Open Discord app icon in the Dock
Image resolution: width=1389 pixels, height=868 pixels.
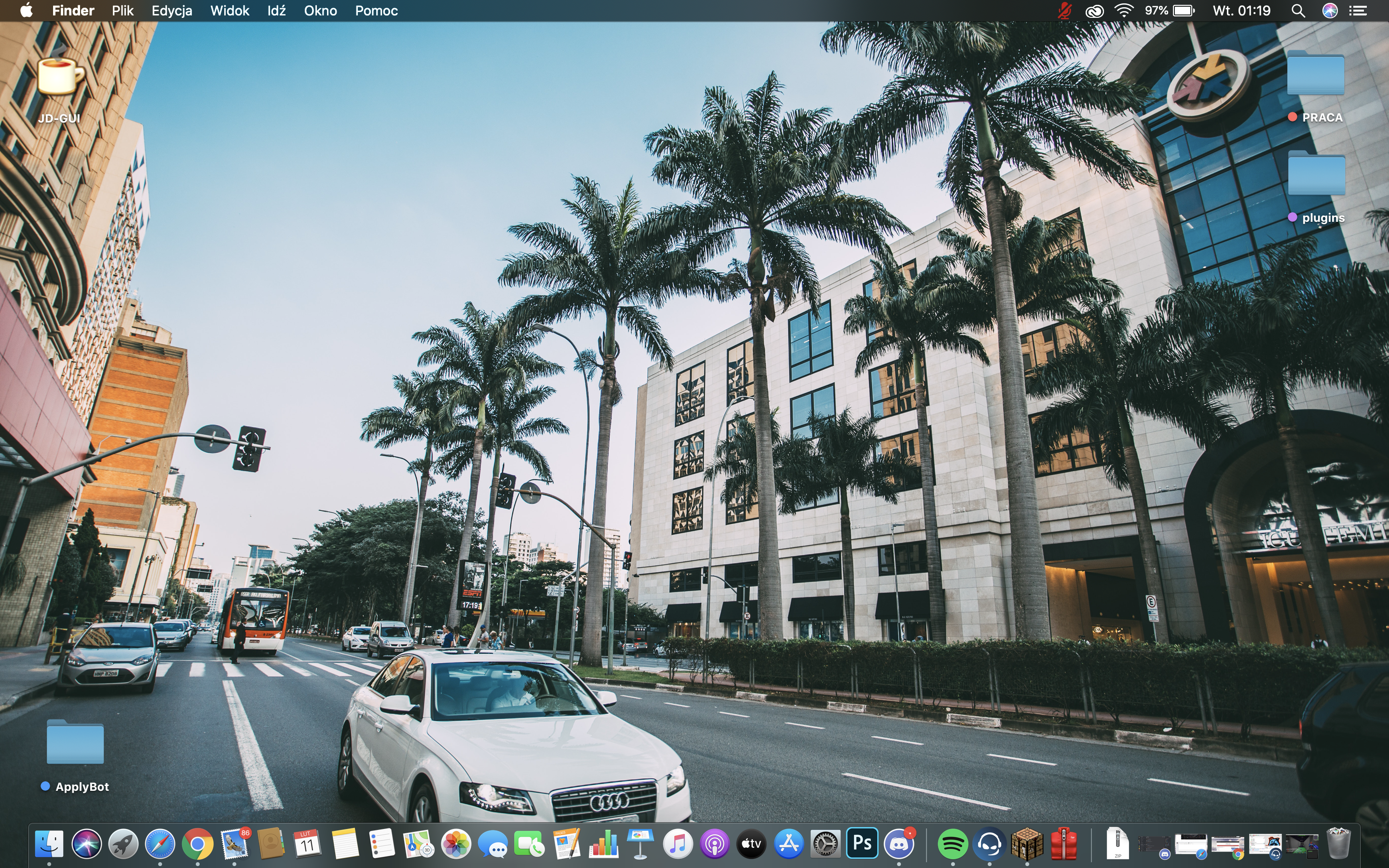(x=899, y=844)
